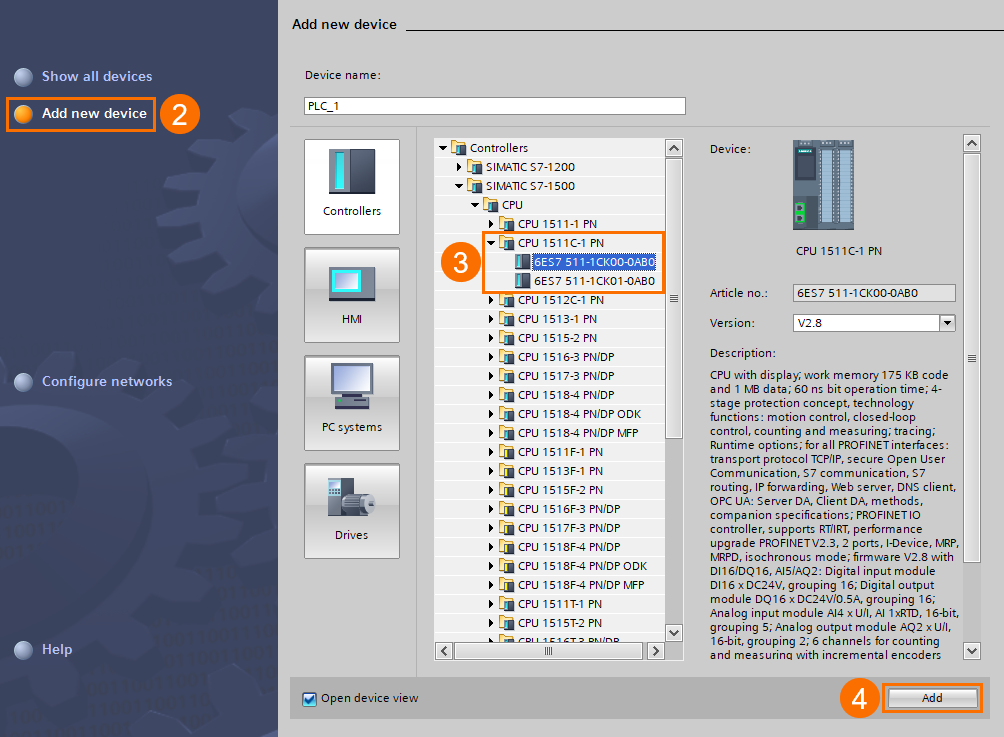Click module icon of 6ES7 511-1CK00-0AB0
Screen dimensions: 1004x737
point(522,262)
